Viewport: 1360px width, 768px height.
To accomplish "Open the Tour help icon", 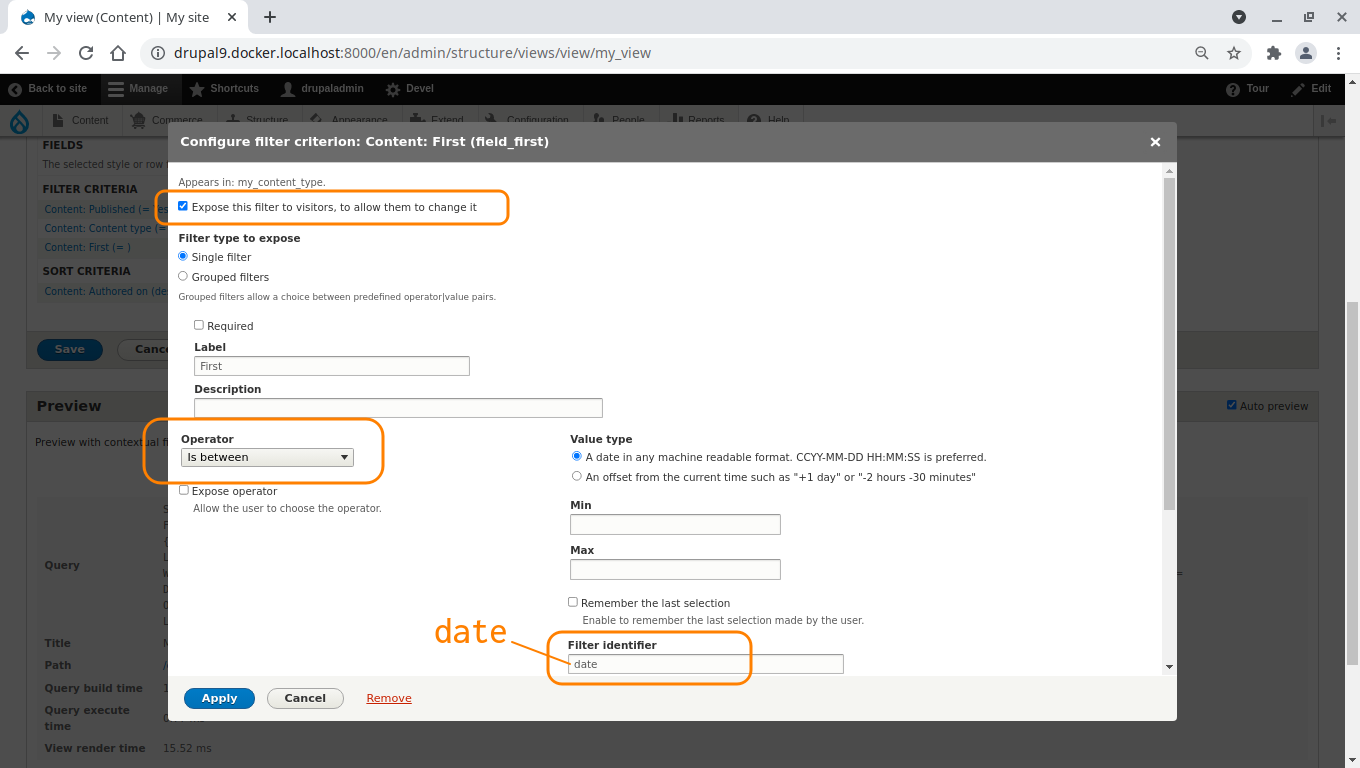I will [x=1247, y=89].
